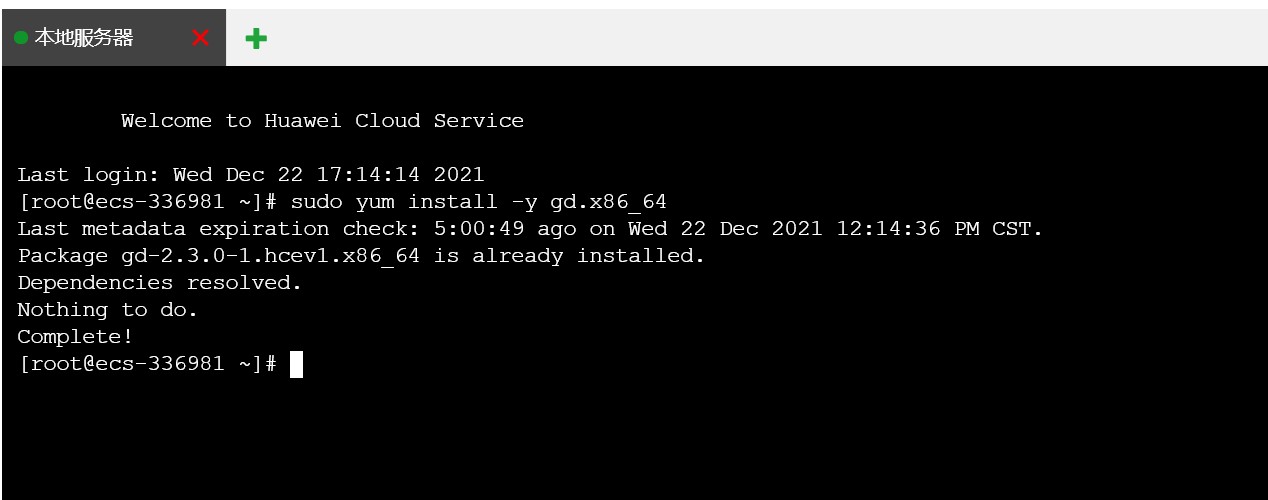The image size is (1268, 500).
Task: Click the green connection status dot
Action: tap(21, 38)
